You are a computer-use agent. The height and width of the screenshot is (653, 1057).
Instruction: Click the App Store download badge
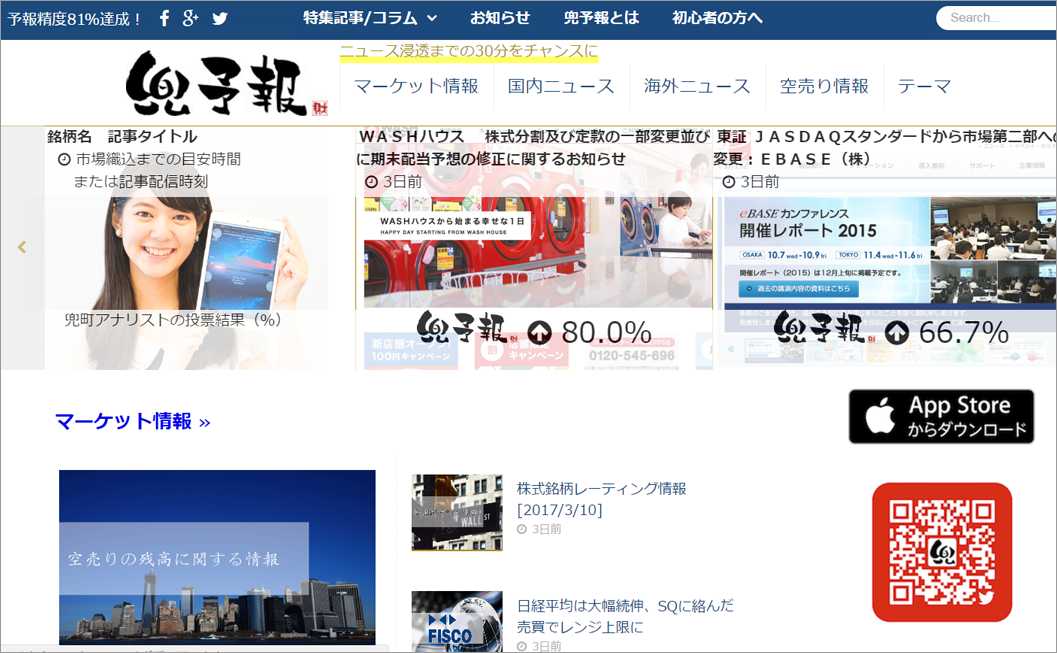point(941,416)
